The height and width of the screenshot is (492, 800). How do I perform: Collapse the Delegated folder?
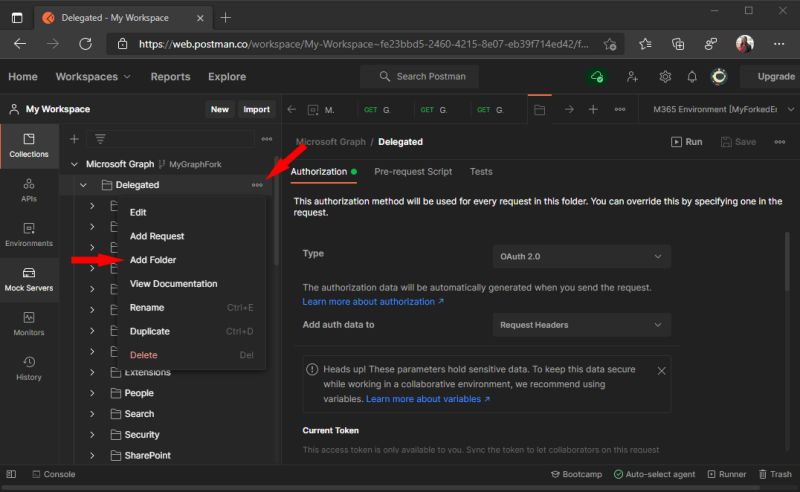click(83, 185)
